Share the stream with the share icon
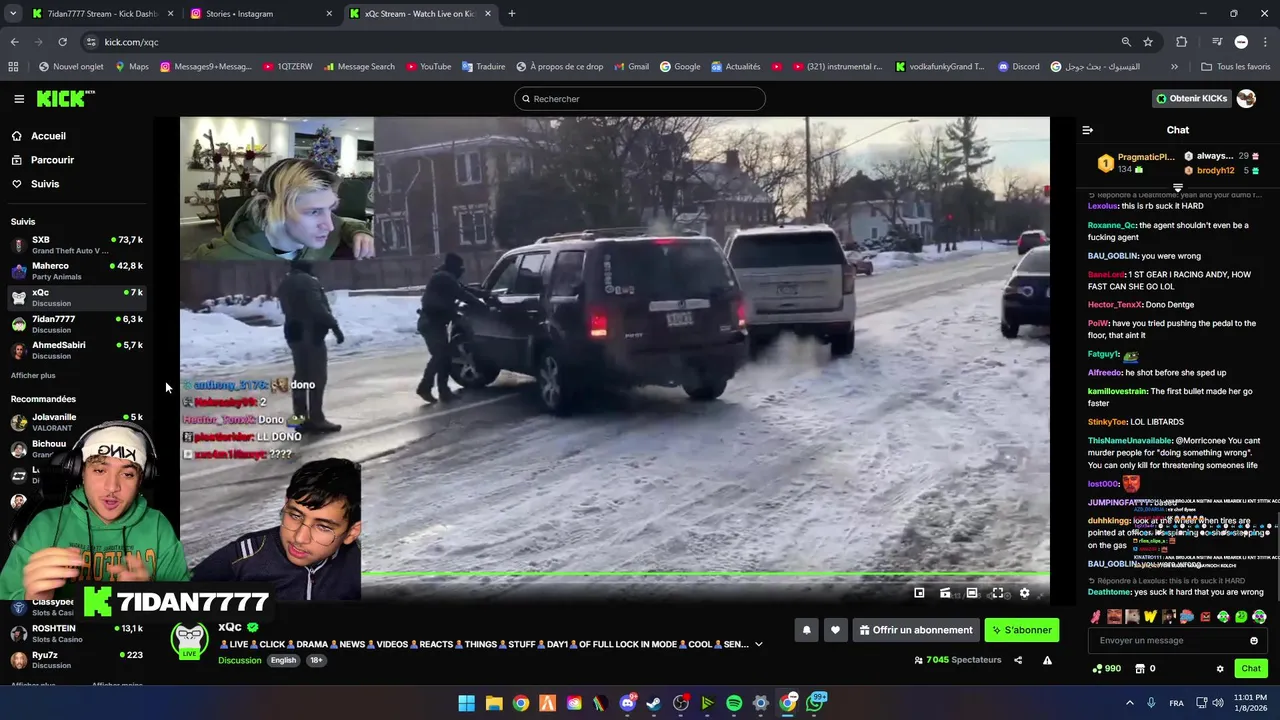This screenshot has height=720, width=1280. click(x=1018, y=660)
